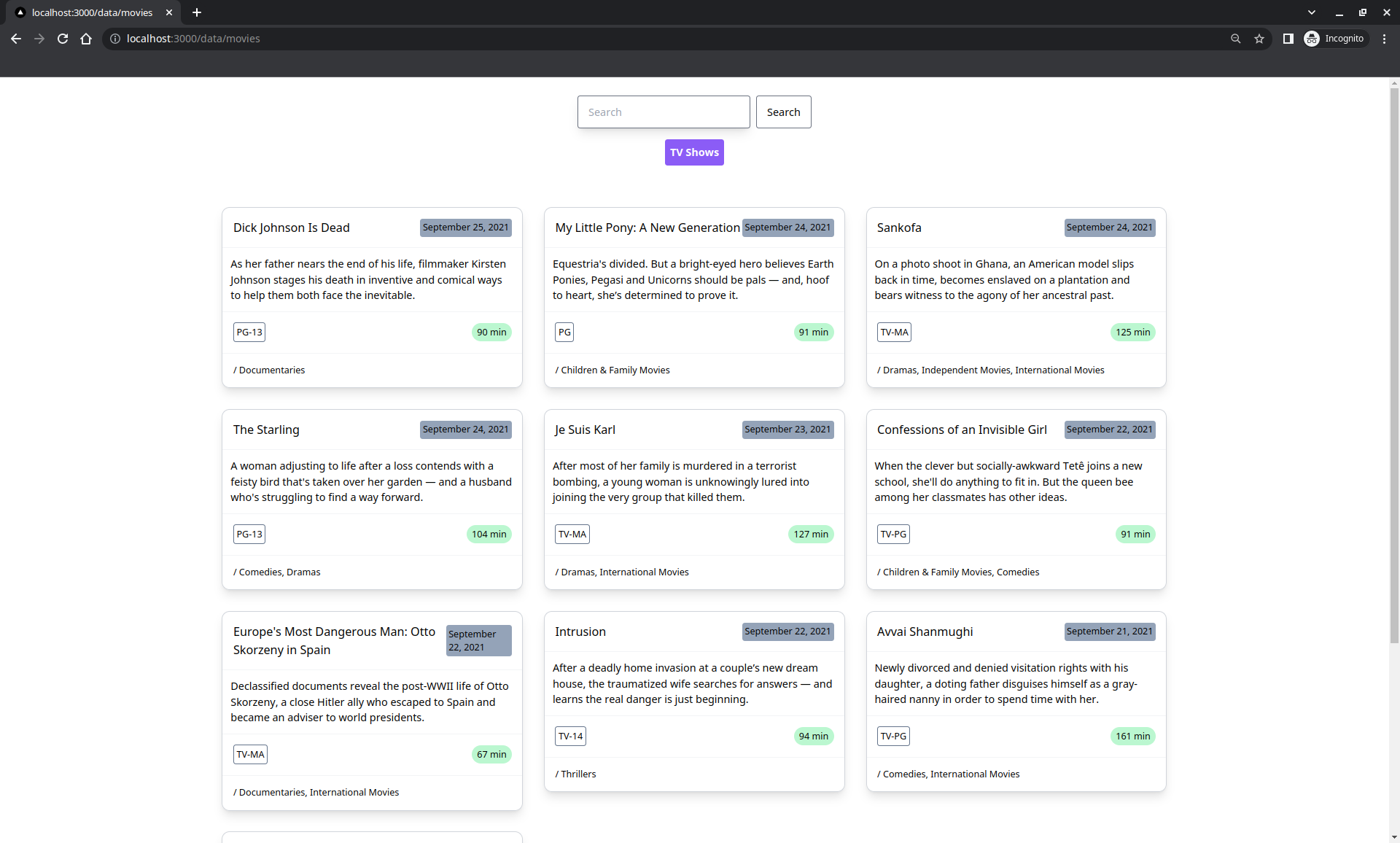Screen dimensions: 1400x843
Task: Click the Dick Johnson Is Dead title
Action: click(x=291, y=228)
